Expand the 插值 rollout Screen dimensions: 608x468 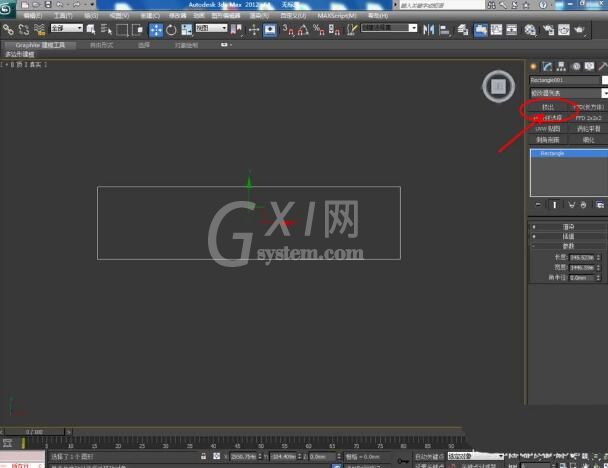pos(568,236)
